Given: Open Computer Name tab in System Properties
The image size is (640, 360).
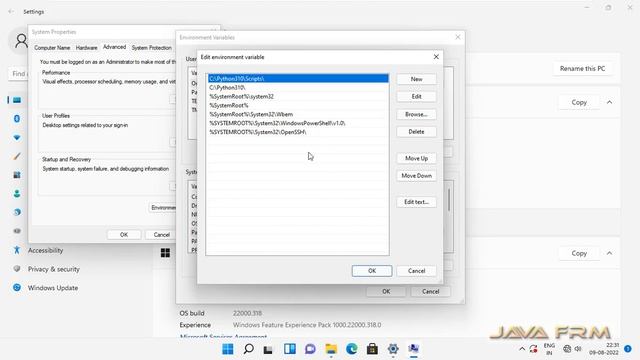Looking at the screenshot, I should coord(52,48).
